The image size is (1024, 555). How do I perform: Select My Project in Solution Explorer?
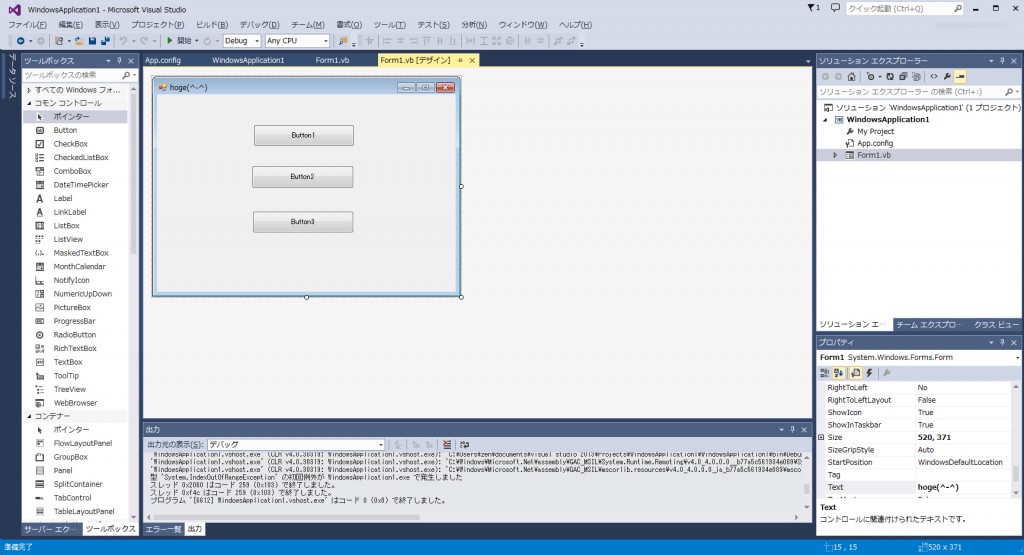click(875, 131)
